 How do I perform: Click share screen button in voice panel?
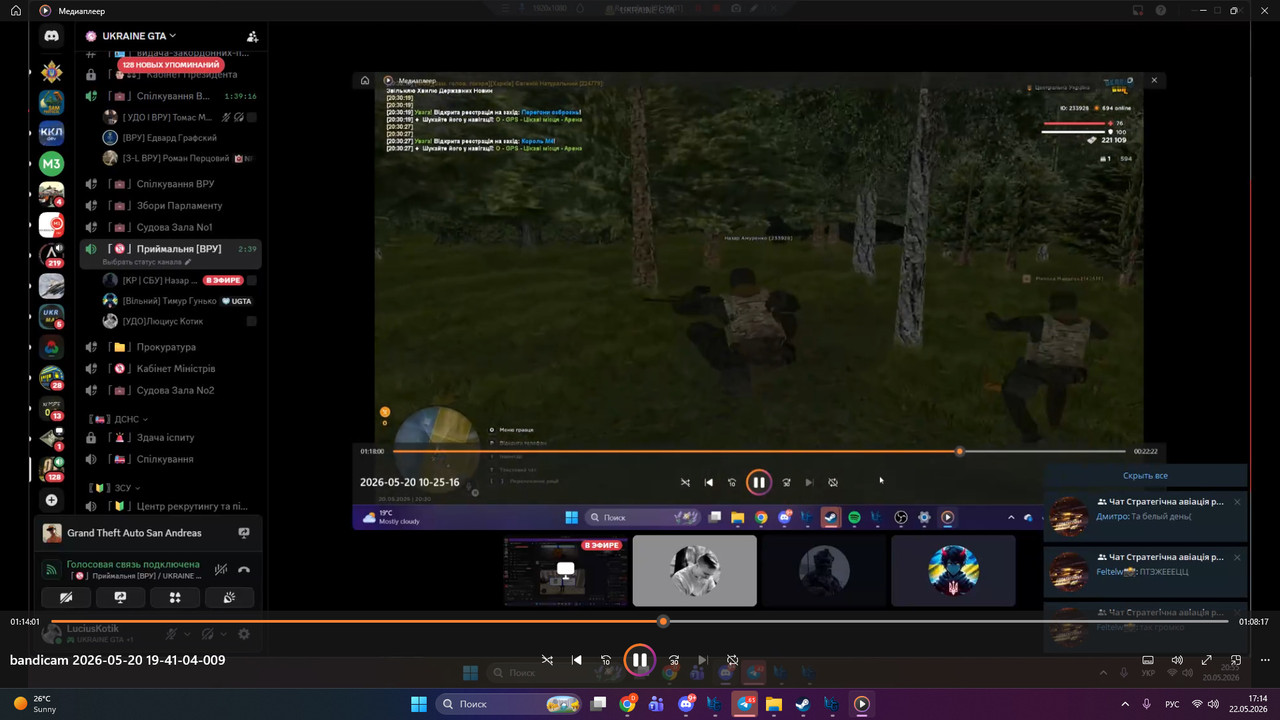click(120, 597)
